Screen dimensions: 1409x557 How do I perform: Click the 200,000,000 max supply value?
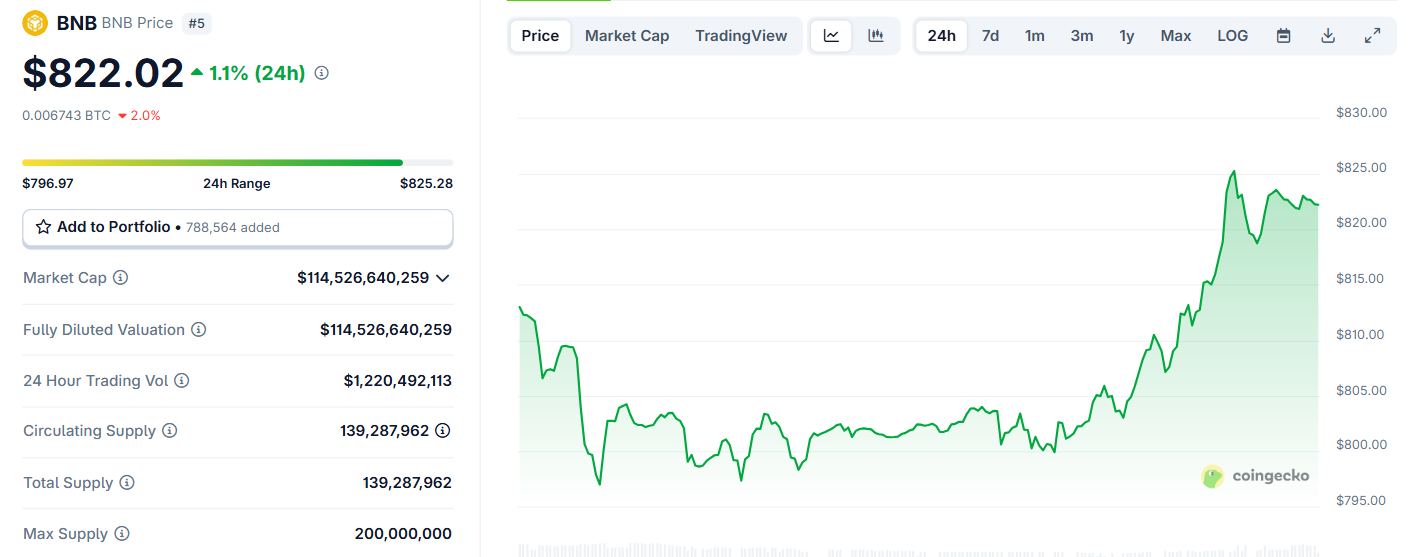click(403, 534)
